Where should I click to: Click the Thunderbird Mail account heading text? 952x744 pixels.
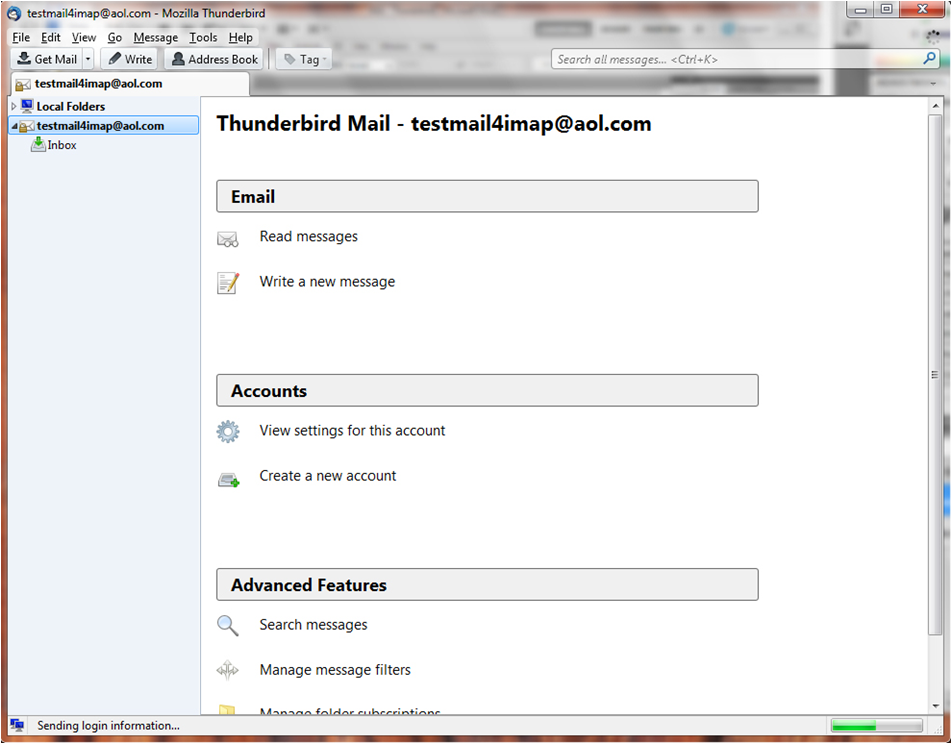pos(434,124)
